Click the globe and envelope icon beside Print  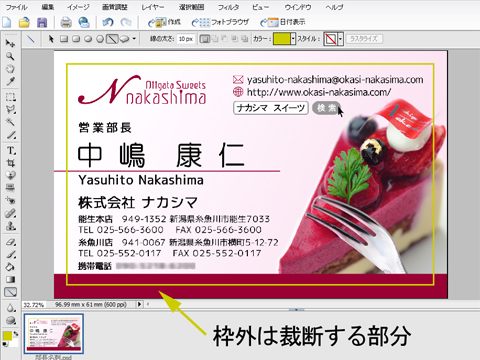pos(84,22)
